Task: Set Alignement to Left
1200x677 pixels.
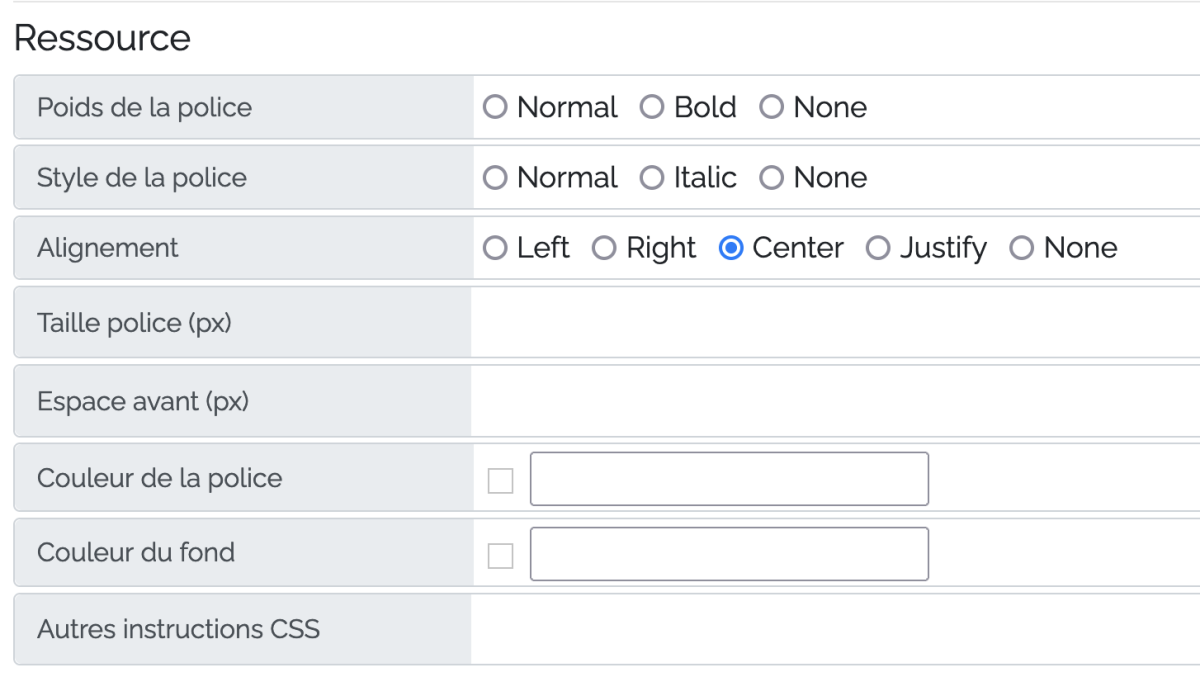Action: (495, 248)
